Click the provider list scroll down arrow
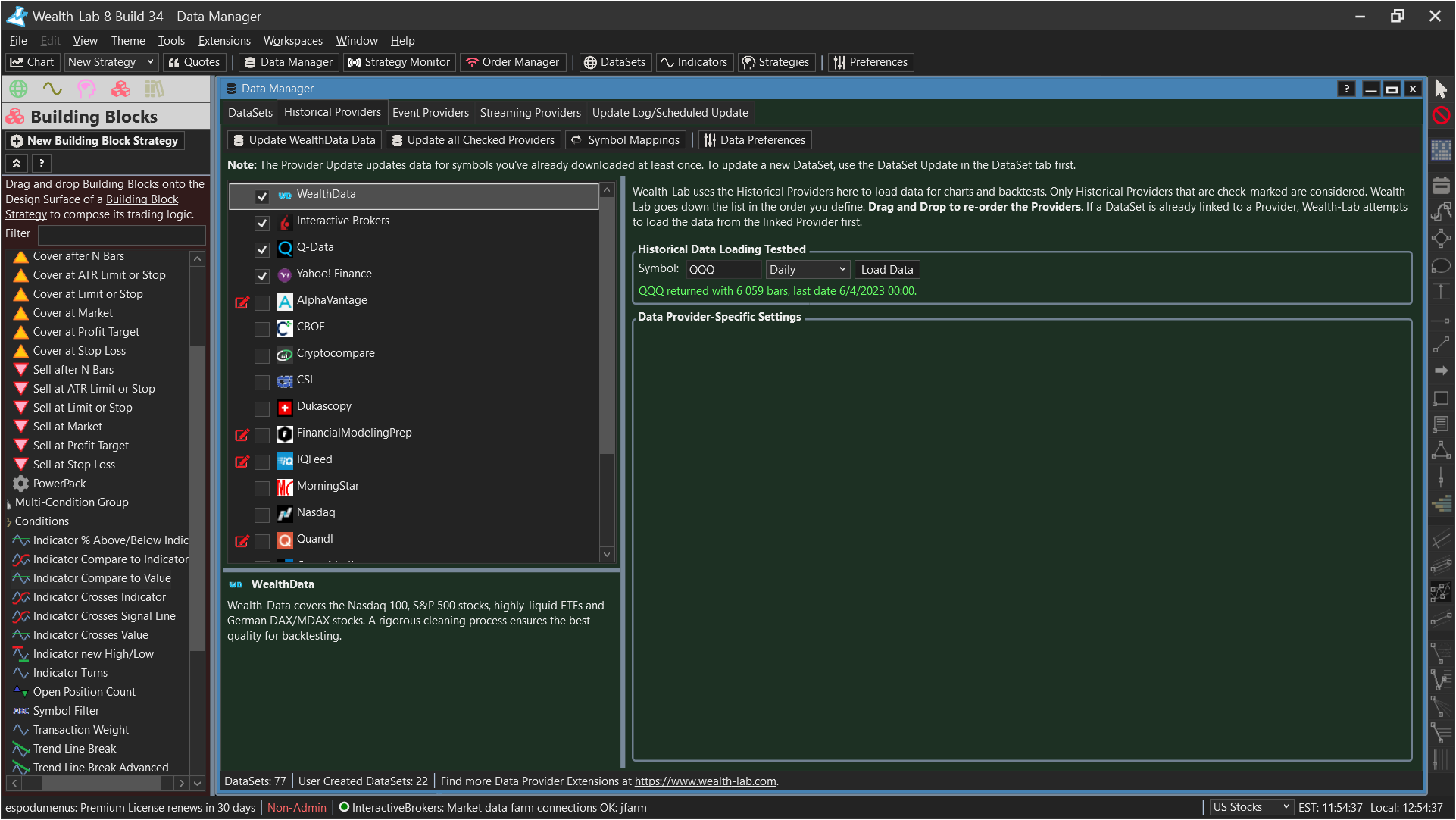The image size is (1456, 820). pos(607,555)
